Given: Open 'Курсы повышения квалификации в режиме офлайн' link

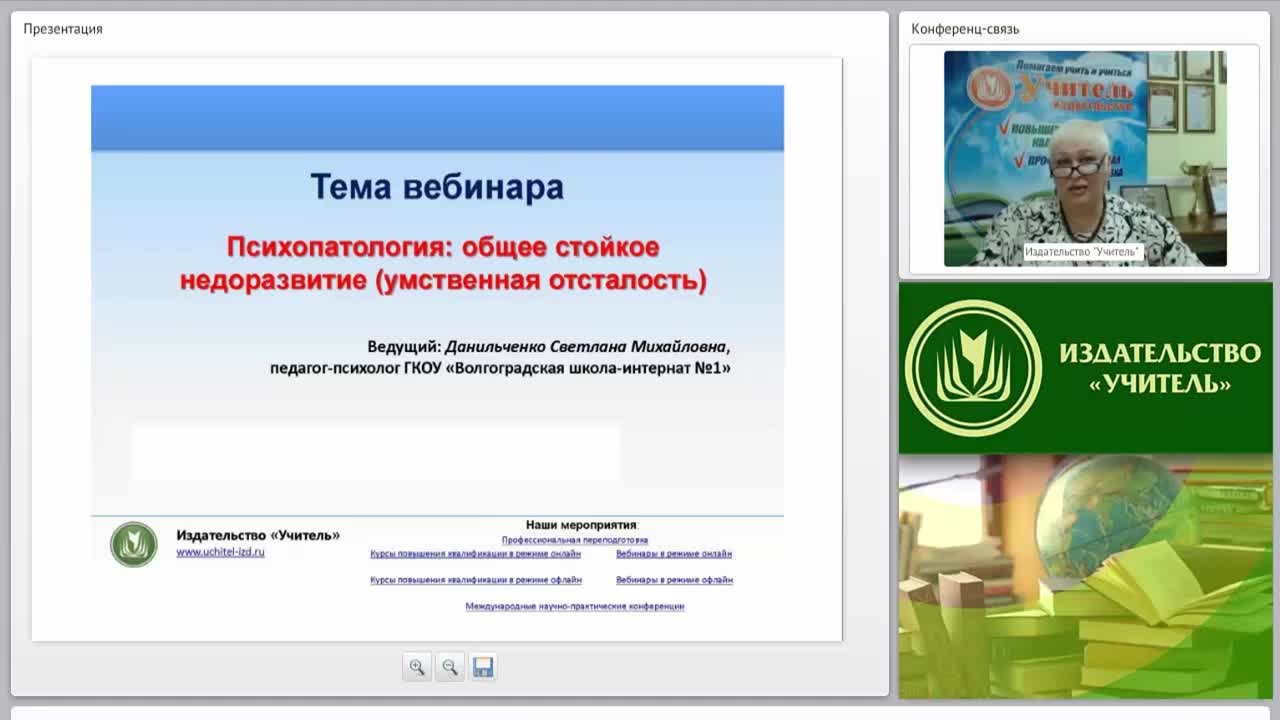Looking at the screenshot, I should [x=476, y=580].
